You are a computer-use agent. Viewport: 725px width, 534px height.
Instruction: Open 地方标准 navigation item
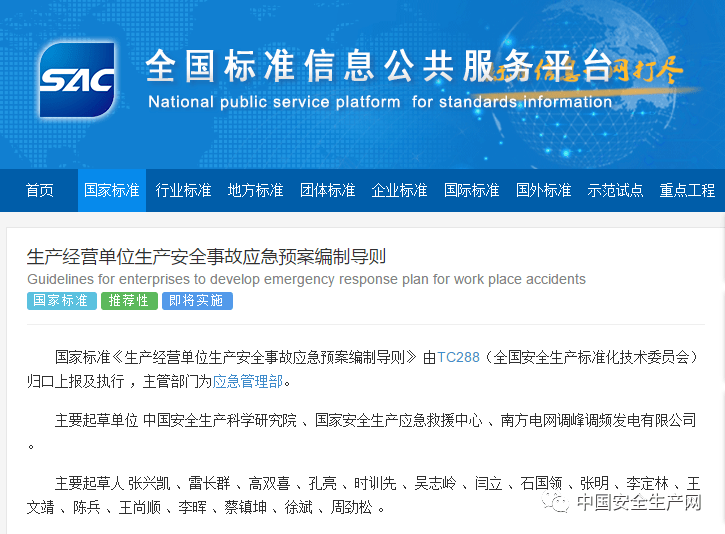[x=255, y=190]
